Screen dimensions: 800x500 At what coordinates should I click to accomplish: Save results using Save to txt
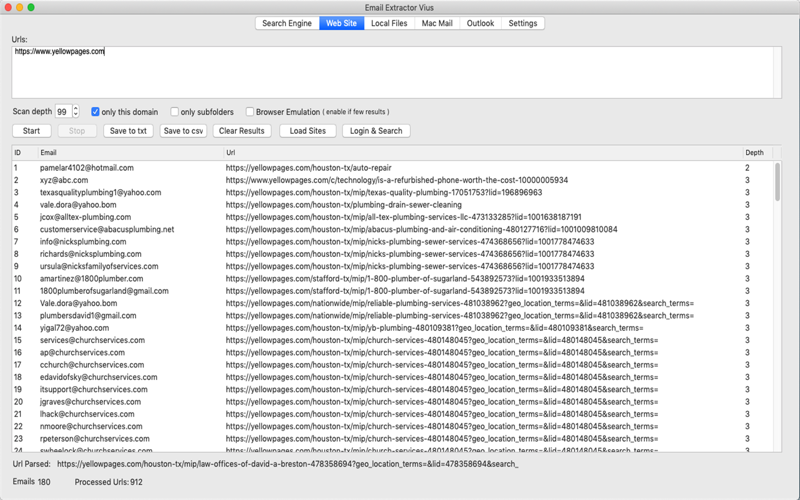point(128,131)
